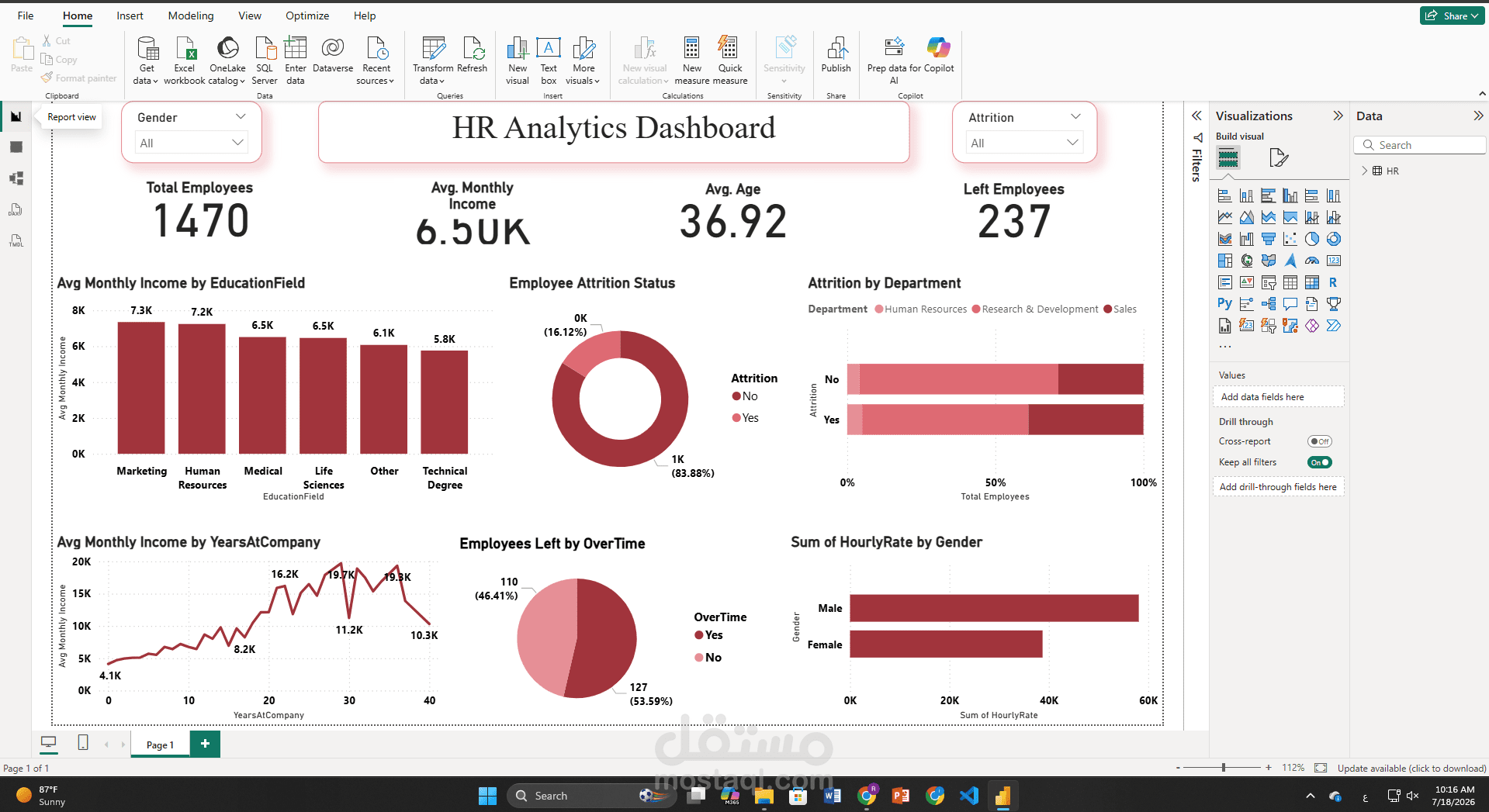Screen dimensions: 1489x812
Task: Select the Donut chart visual icon
Action: click(1334, 239)
